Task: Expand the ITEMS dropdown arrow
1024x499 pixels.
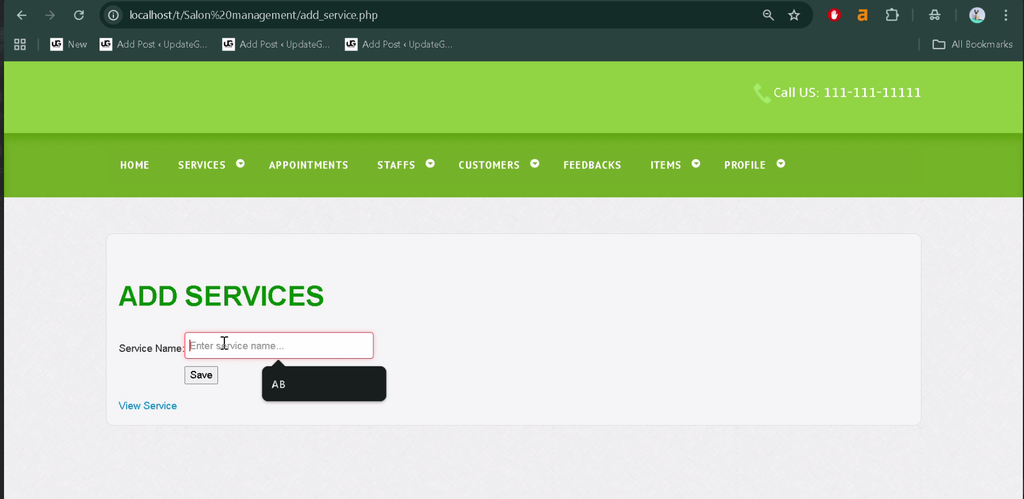Action: tap(696, 164)
